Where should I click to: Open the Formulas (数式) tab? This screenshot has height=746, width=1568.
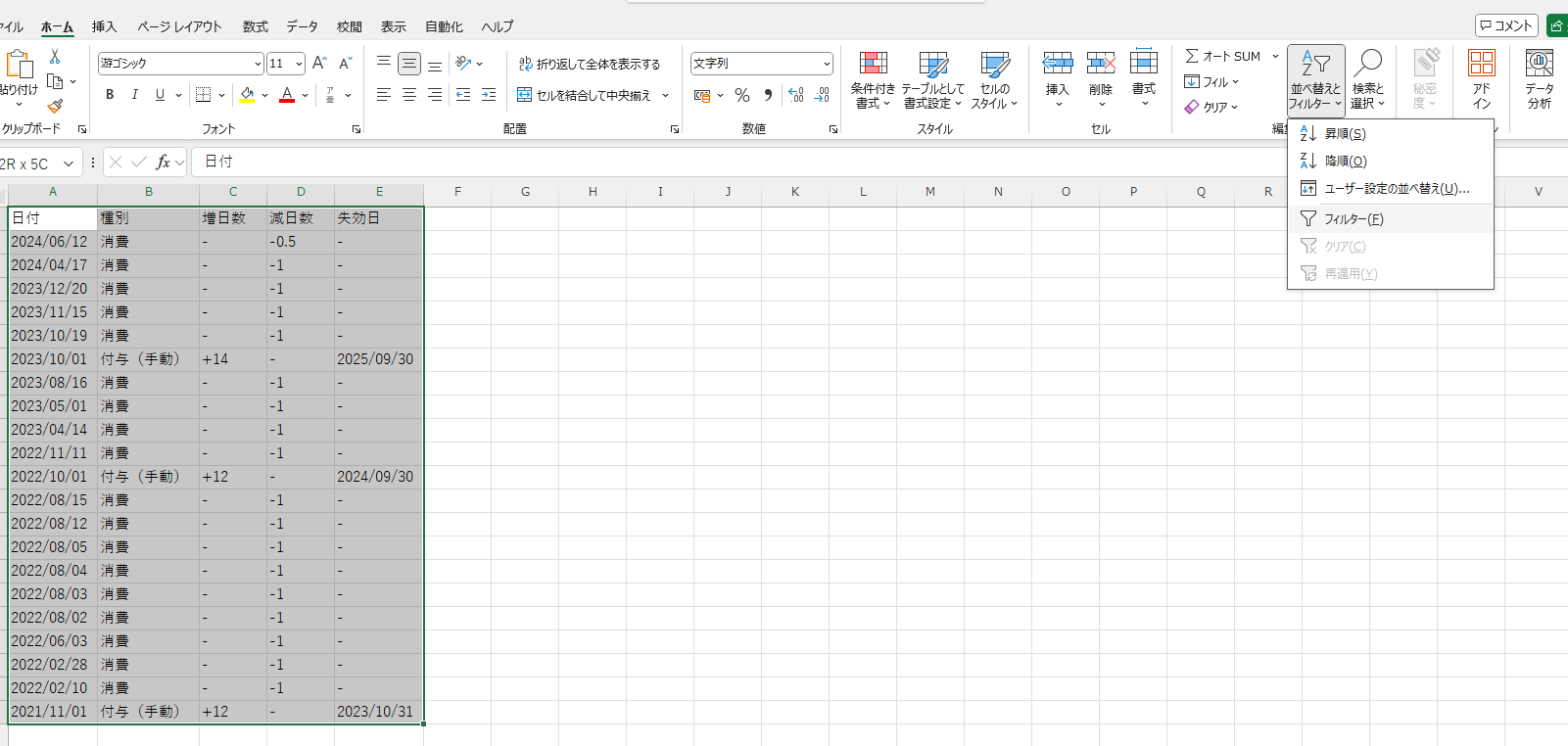[x=255, y=26]
